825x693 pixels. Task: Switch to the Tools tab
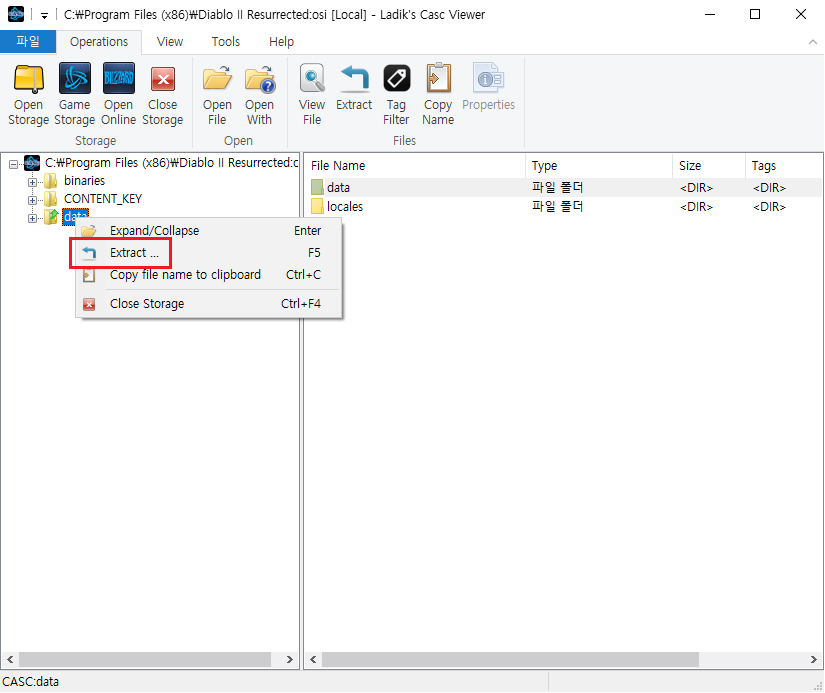(x=226, y=42)
